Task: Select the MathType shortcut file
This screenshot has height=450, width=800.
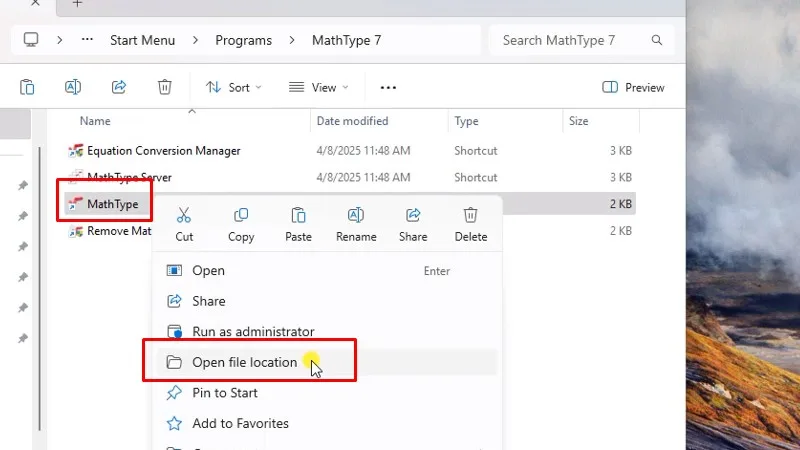Action: click(x=112, y=204)
